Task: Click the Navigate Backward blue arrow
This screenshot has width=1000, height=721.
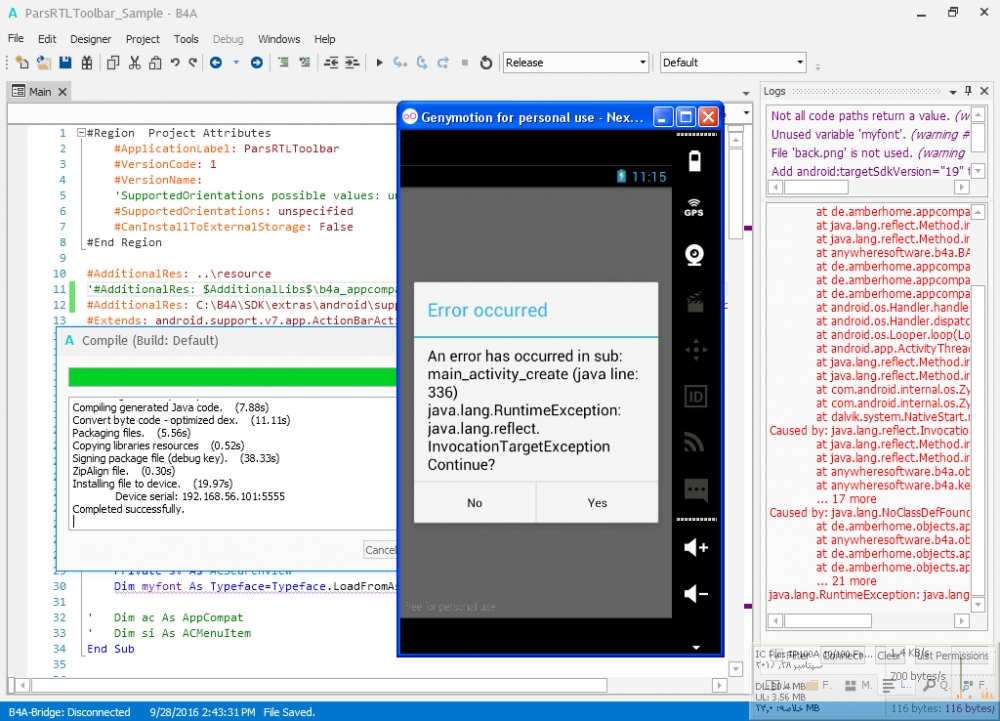Action: [216, 63]
